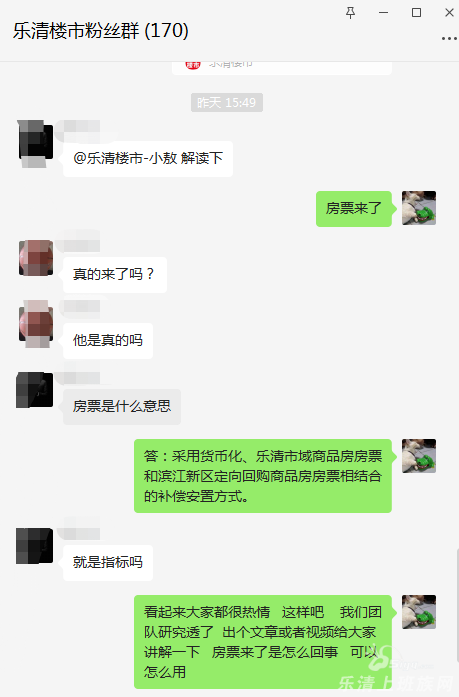Minimize the chat window
This screenshot has height=697, width=459.
coord(383,12)
